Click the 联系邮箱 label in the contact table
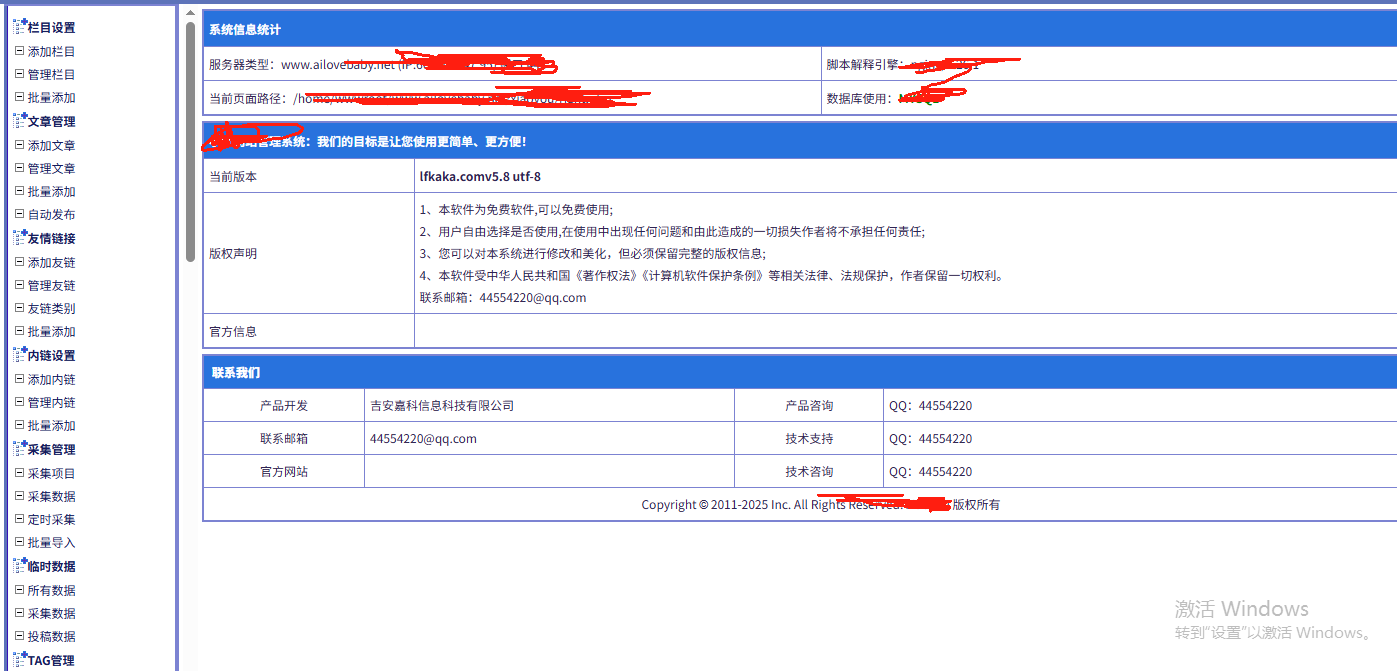Image resolution: width=1397 pixels, height=671 pixels. tap(284, 438)
